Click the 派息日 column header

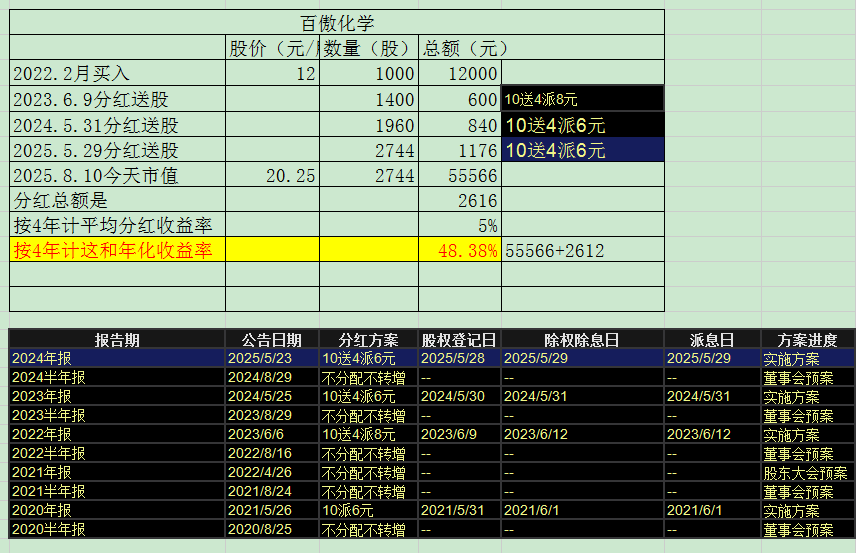click(x=712, y=340)
